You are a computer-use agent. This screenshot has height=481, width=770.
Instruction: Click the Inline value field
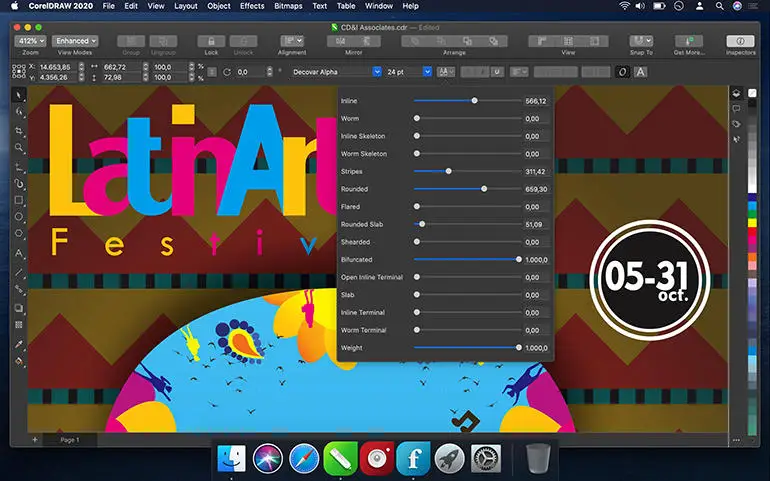[x=536, y=101]
